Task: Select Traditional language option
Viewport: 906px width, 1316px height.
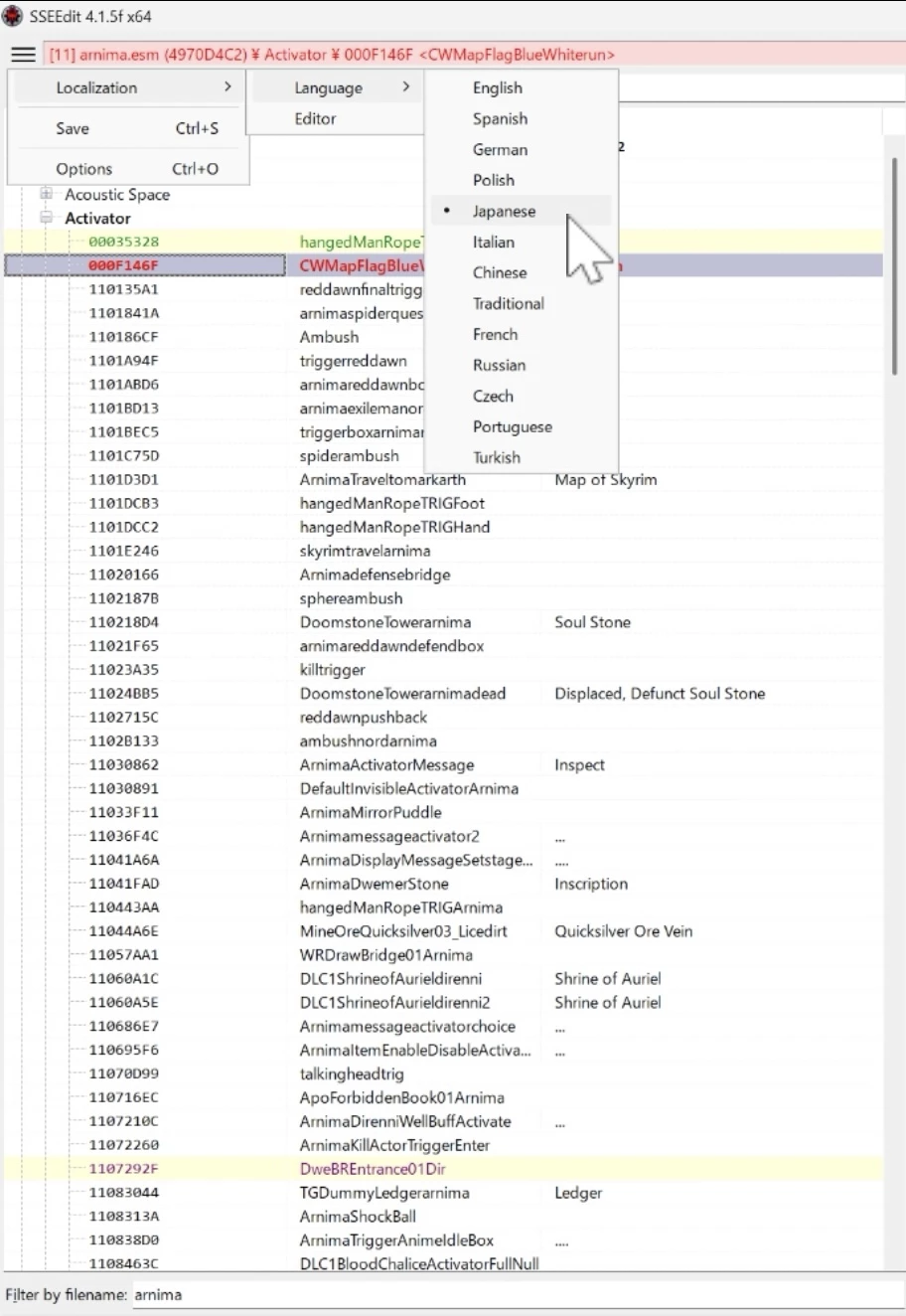Action: (x=521, y=303)
